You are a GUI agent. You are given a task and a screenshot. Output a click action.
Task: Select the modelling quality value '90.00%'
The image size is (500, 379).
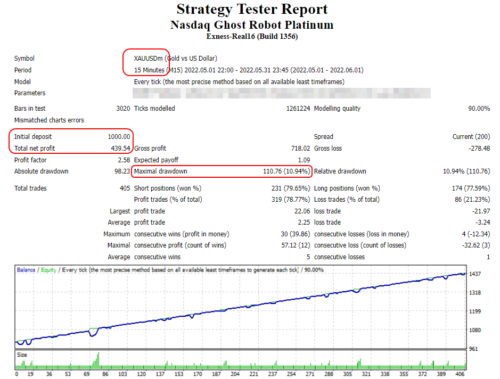pyautogui.click(x=479, y=109)
